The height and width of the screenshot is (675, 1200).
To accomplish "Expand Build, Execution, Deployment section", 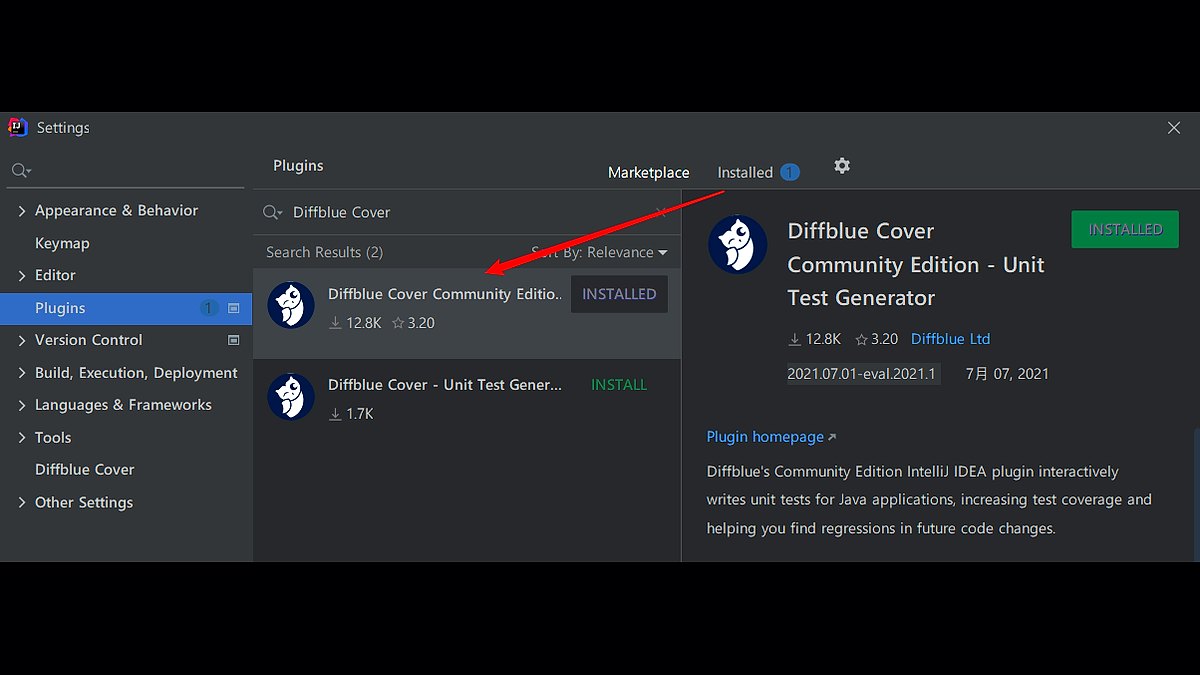I will click(22, 373).
